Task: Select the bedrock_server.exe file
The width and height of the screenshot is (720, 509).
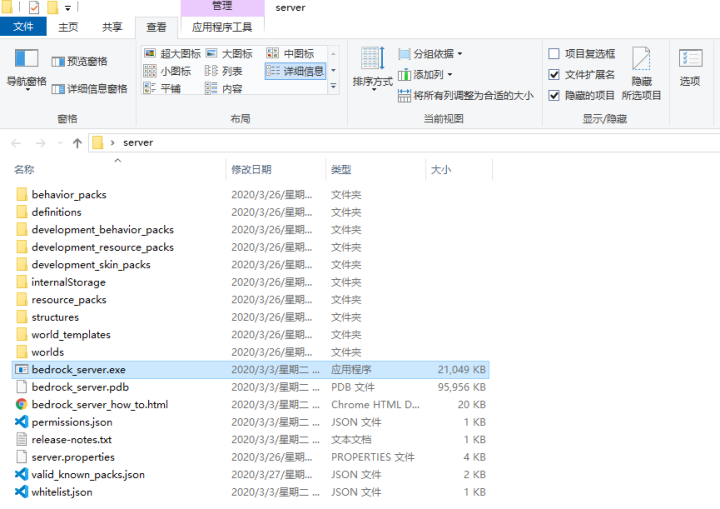Action: [x=251, y=370]
